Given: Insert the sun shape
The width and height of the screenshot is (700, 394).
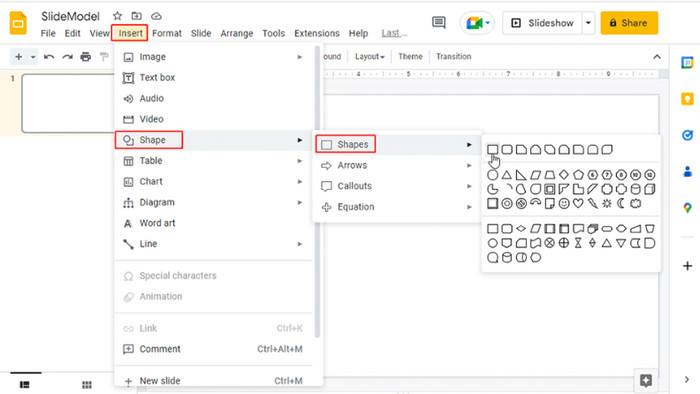Looking at the screenshot, I should click(x=607, y=203).
